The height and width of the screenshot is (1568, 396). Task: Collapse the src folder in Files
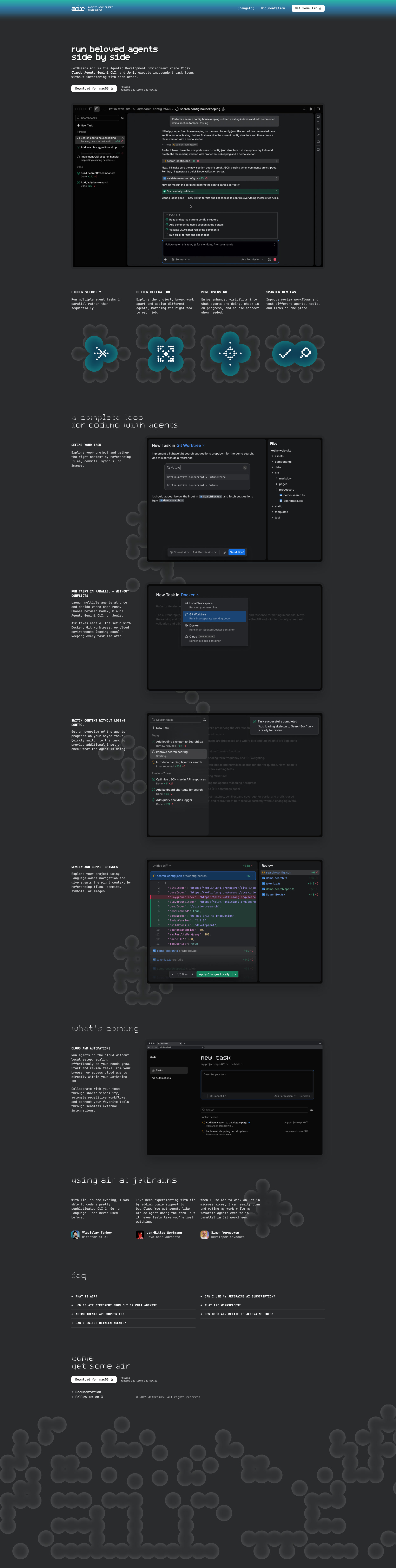tap(276, 473)
